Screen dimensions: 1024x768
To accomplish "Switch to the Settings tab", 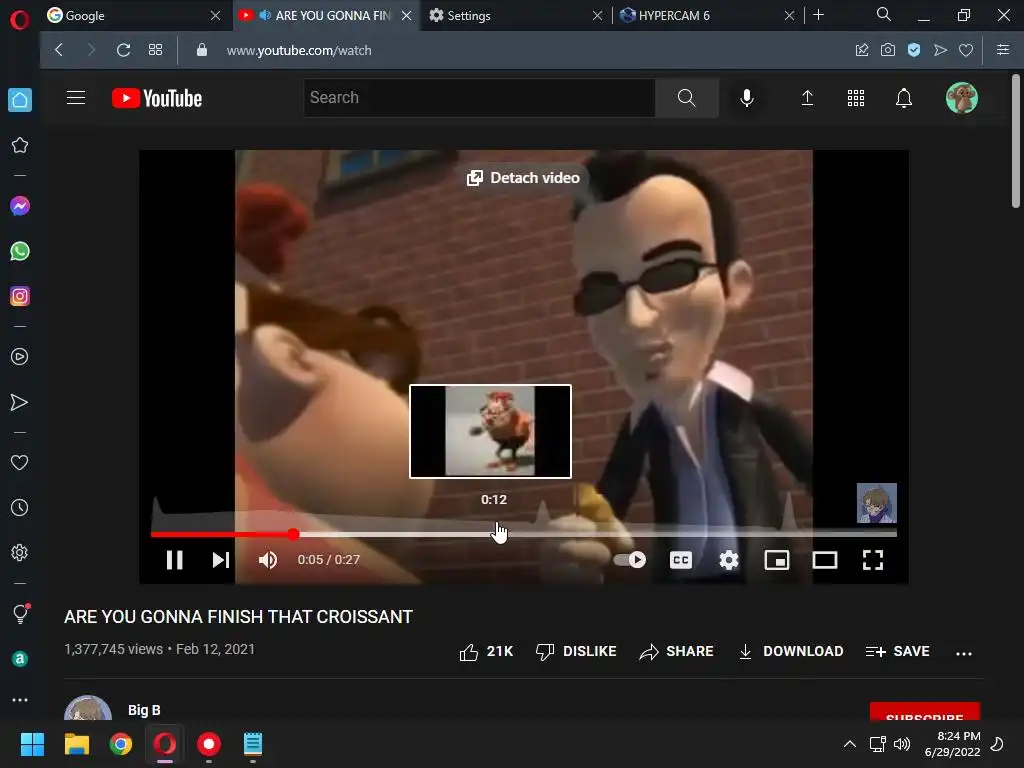I will pyautogui.click(x=508, y=16).
